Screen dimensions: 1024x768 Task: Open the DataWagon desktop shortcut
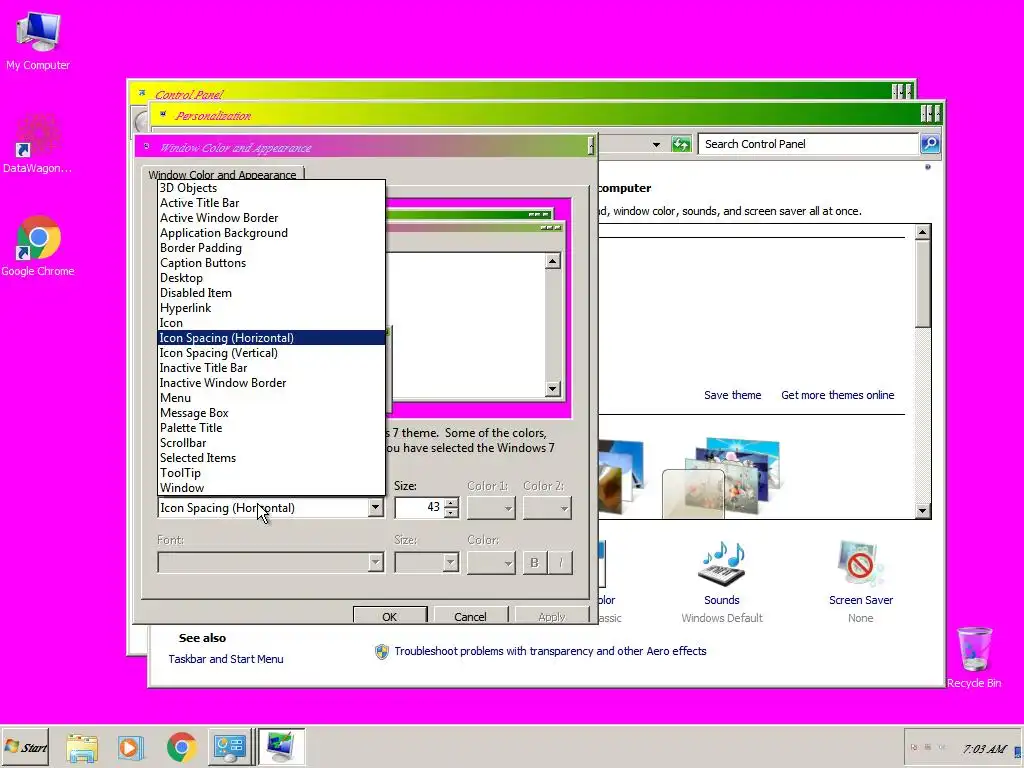37,142
